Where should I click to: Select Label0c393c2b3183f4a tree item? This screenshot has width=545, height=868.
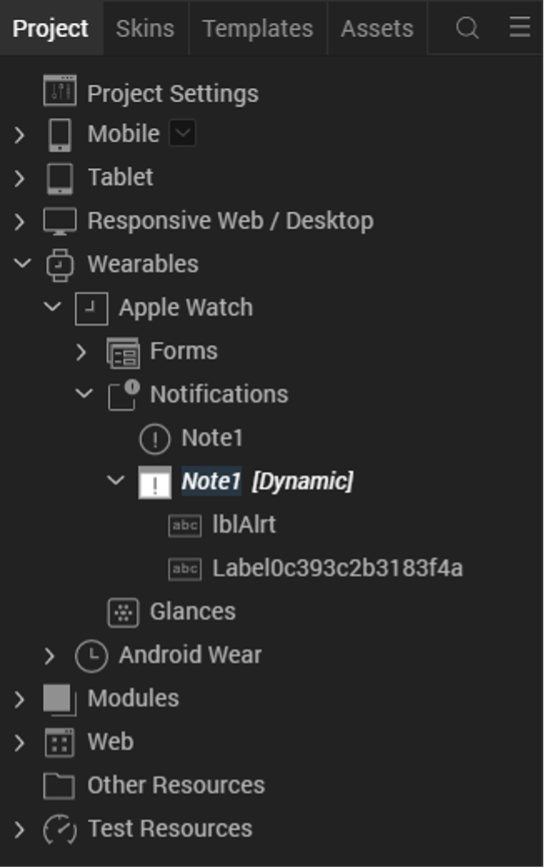(x=338, y=569)
